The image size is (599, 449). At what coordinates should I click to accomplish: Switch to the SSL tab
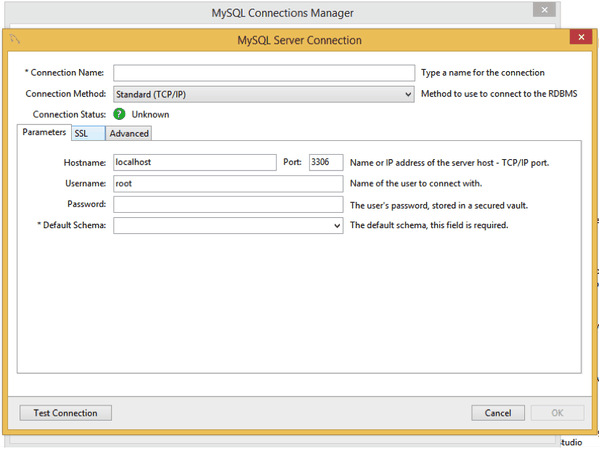(88, 133)
